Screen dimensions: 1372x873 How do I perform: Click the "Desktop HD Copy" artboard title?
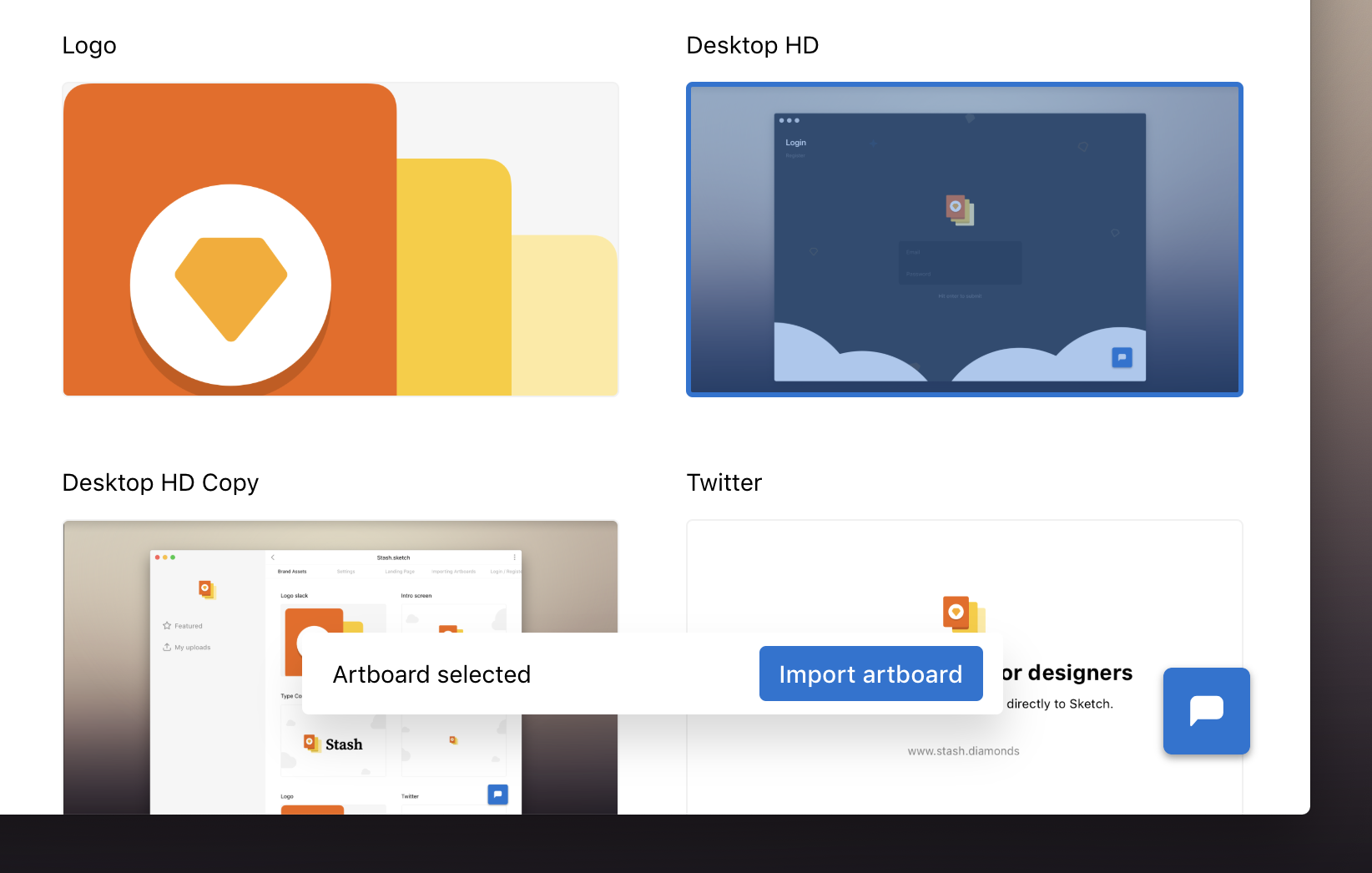click(x=161, y=483)
